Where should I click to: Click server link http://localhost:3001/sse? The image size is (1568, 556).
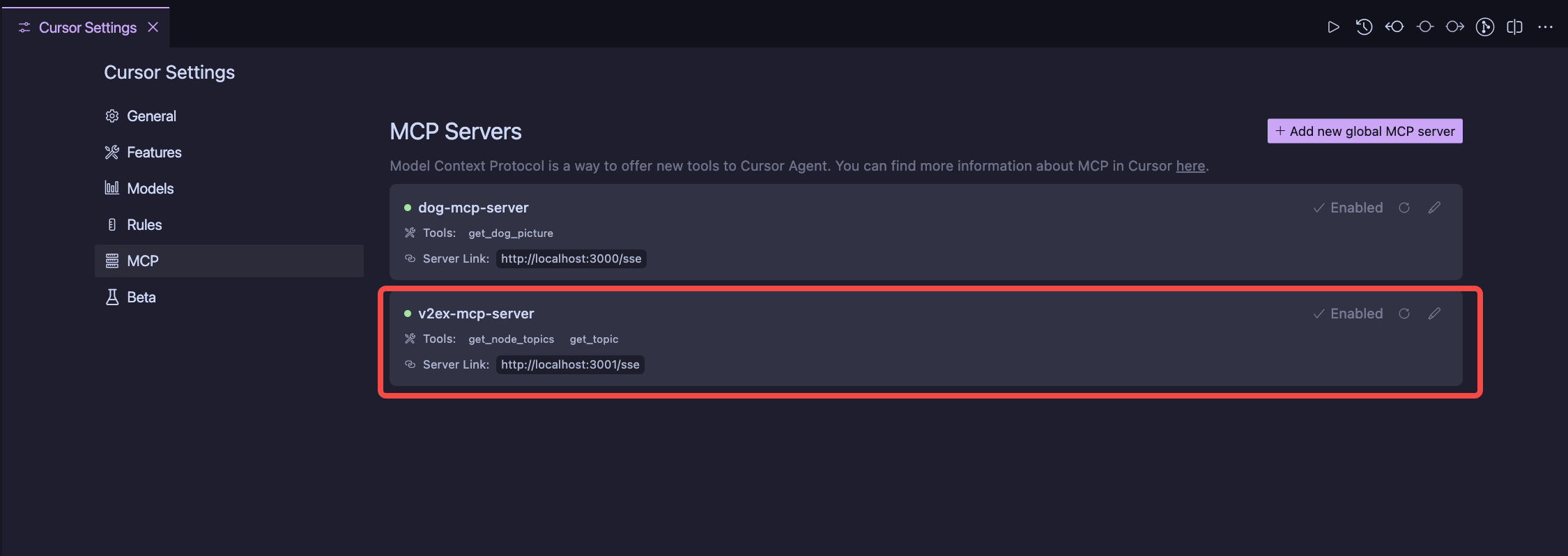pos(570,365)
